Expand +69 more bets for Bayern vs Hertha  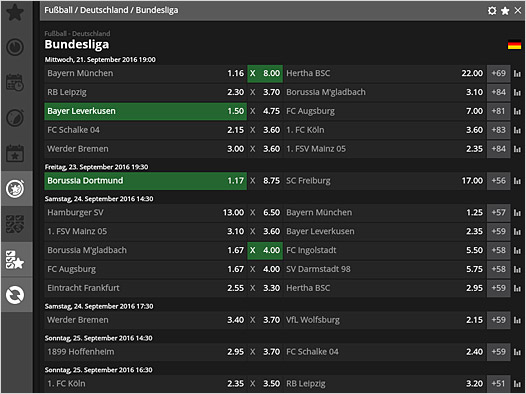click(x=498, y=74)
